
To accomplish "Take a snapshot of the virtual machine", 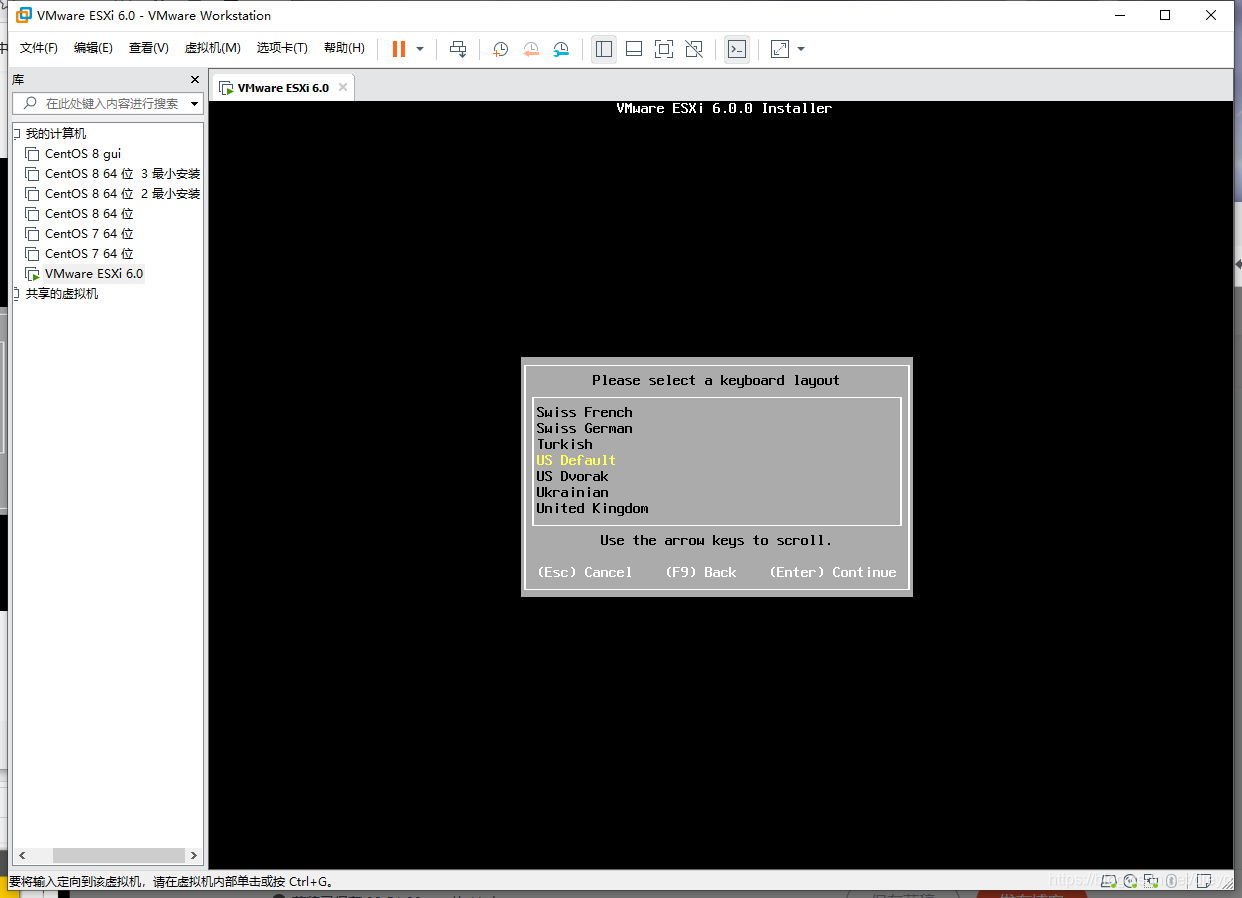I will click(x=501, y=48).
